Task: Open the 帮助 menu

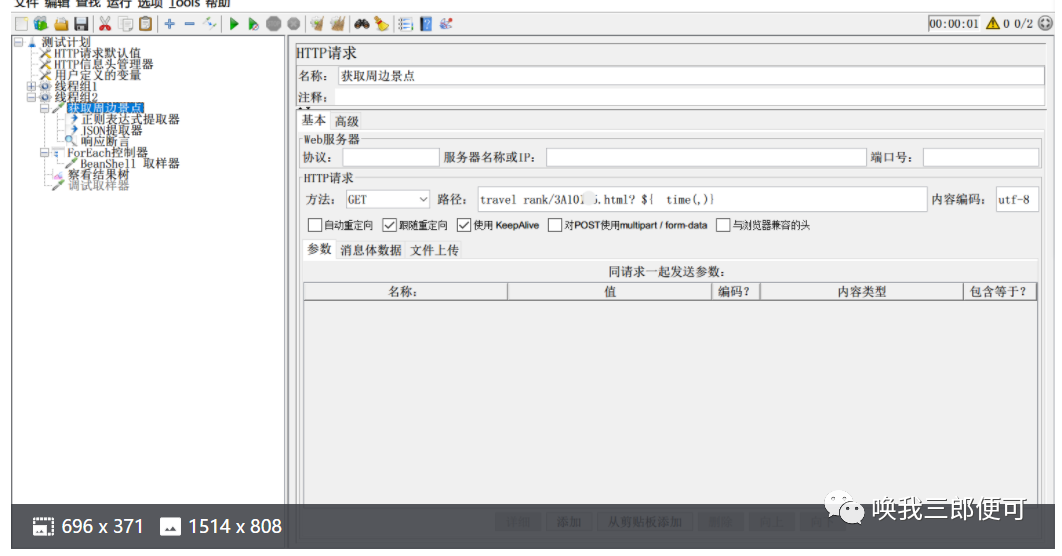Action: tap(217, 4)
